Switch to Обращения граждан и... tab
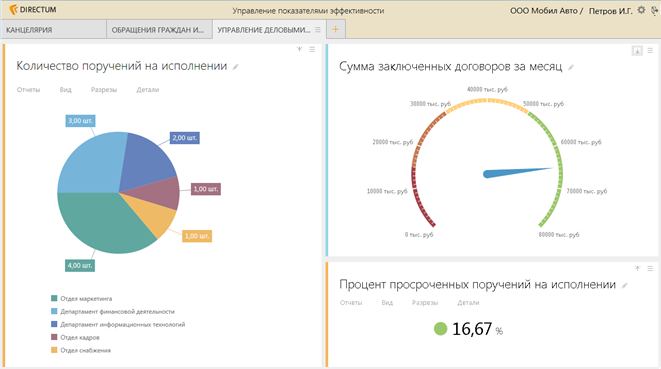 159,30
